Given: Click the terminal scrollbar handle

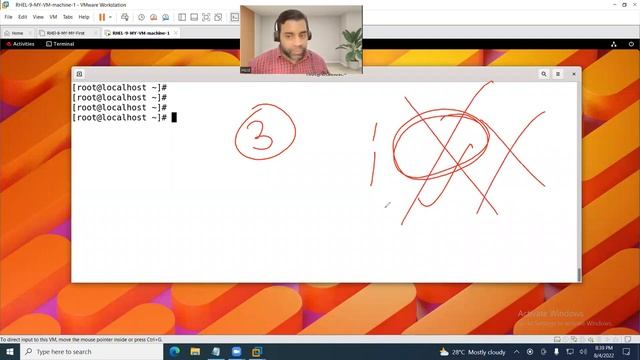Looking at the screenshot, I should click(579, 274).
